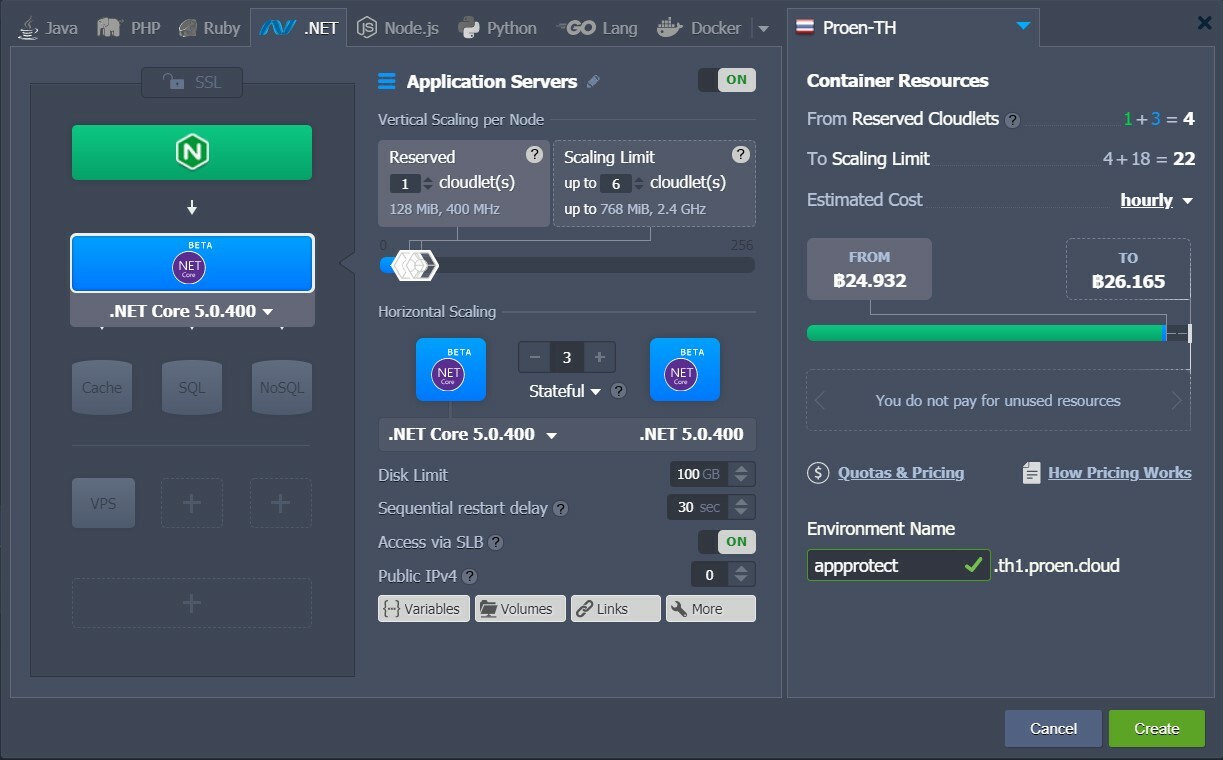Viewport: 1223px width, 760px height.
Task: Open the Proen-TH region dropdown
Action: (x=913, y=27)
